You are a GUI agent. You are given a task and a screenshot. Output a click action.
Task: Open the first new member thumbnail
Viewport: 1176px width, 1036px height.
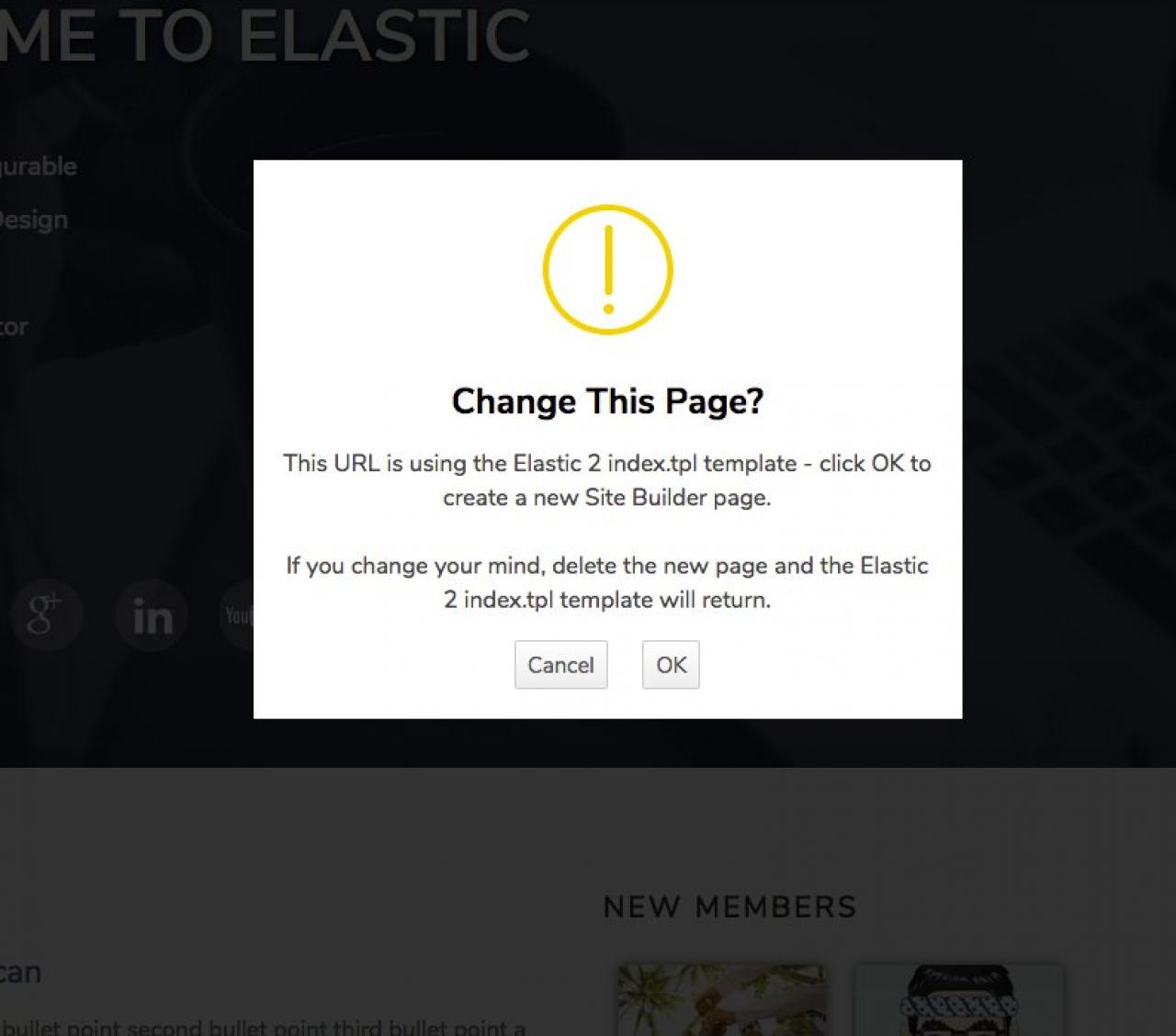click(x=721, y=1000)
